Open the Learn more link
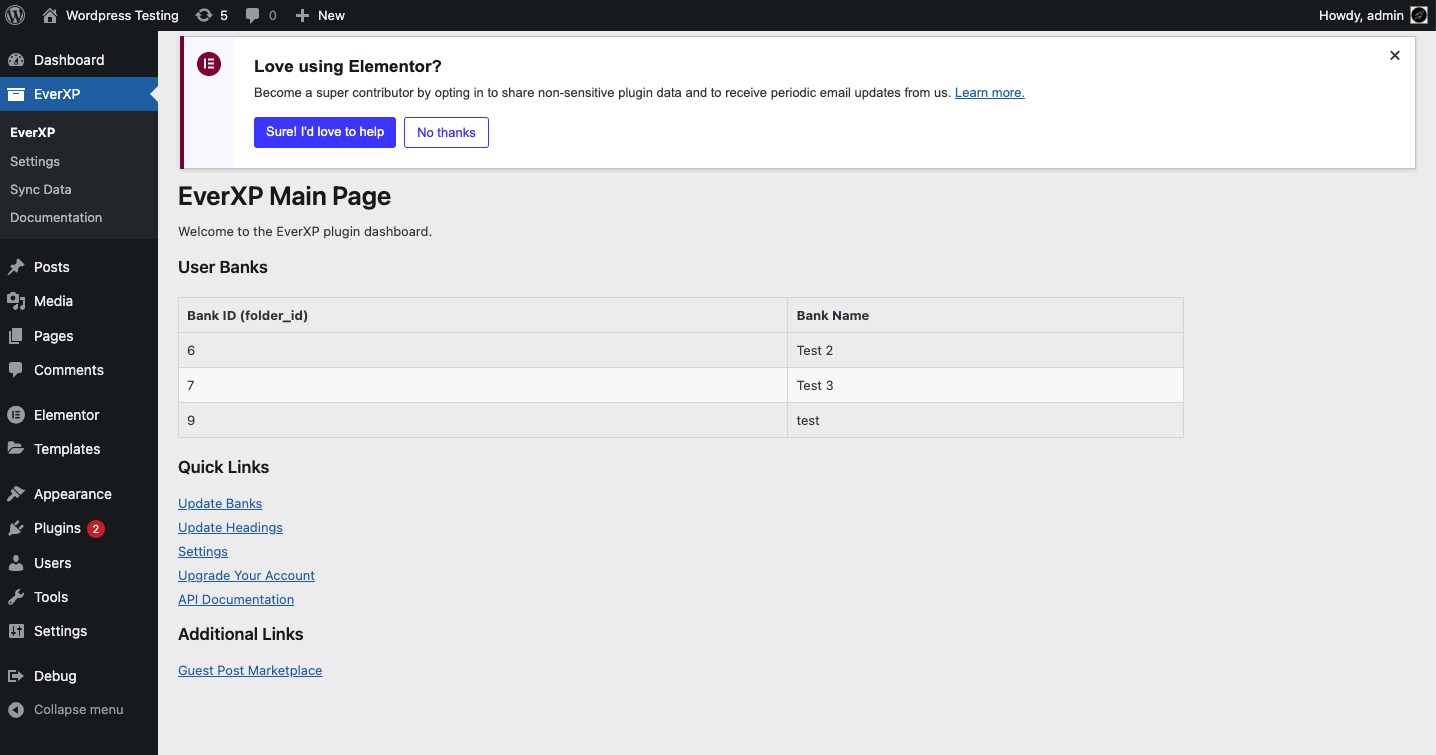The width and height of the screenshot is (1436, 755). pyautogui.click(x=990, y=92)
